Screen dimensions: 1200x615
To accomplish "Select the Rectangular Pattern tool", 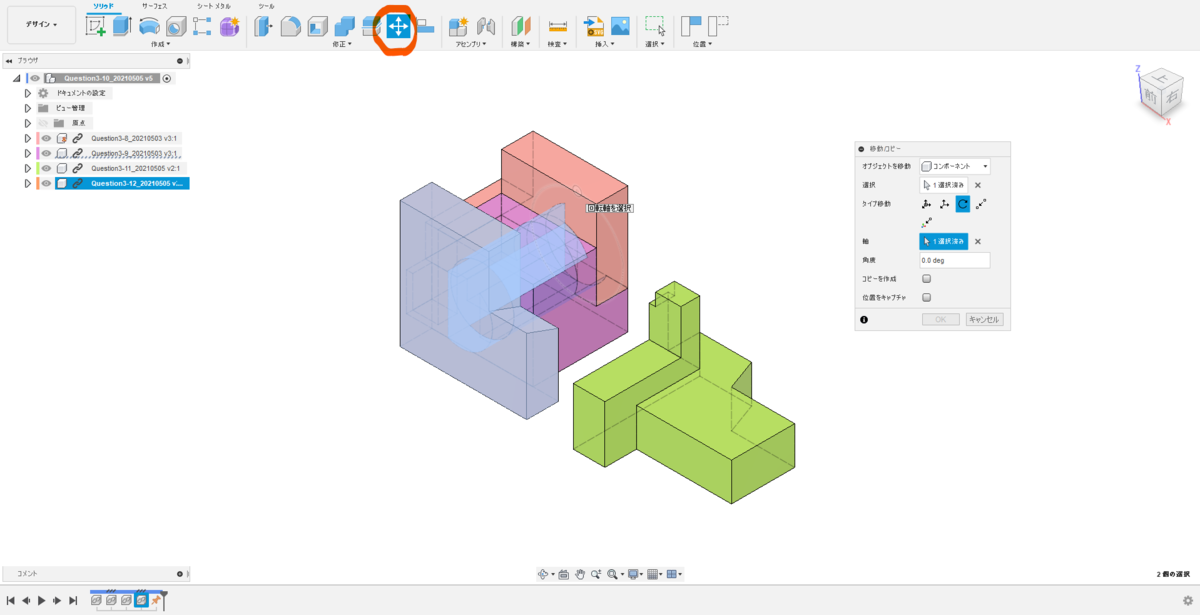I will pyautogui.click(x=202, y=27).
